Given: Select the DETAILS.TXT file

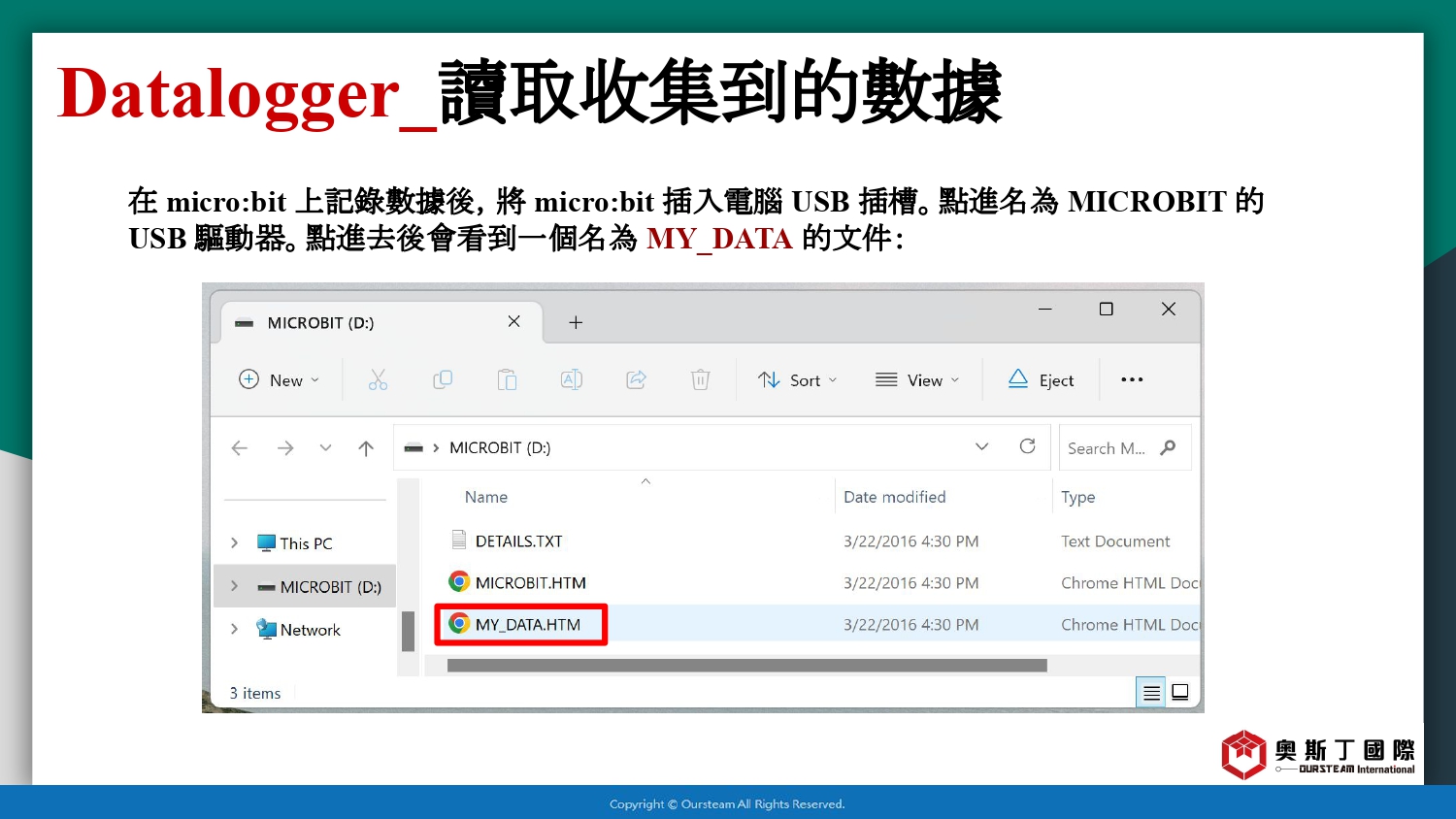Looking at the screenshot, I should [x=518, y=541].
